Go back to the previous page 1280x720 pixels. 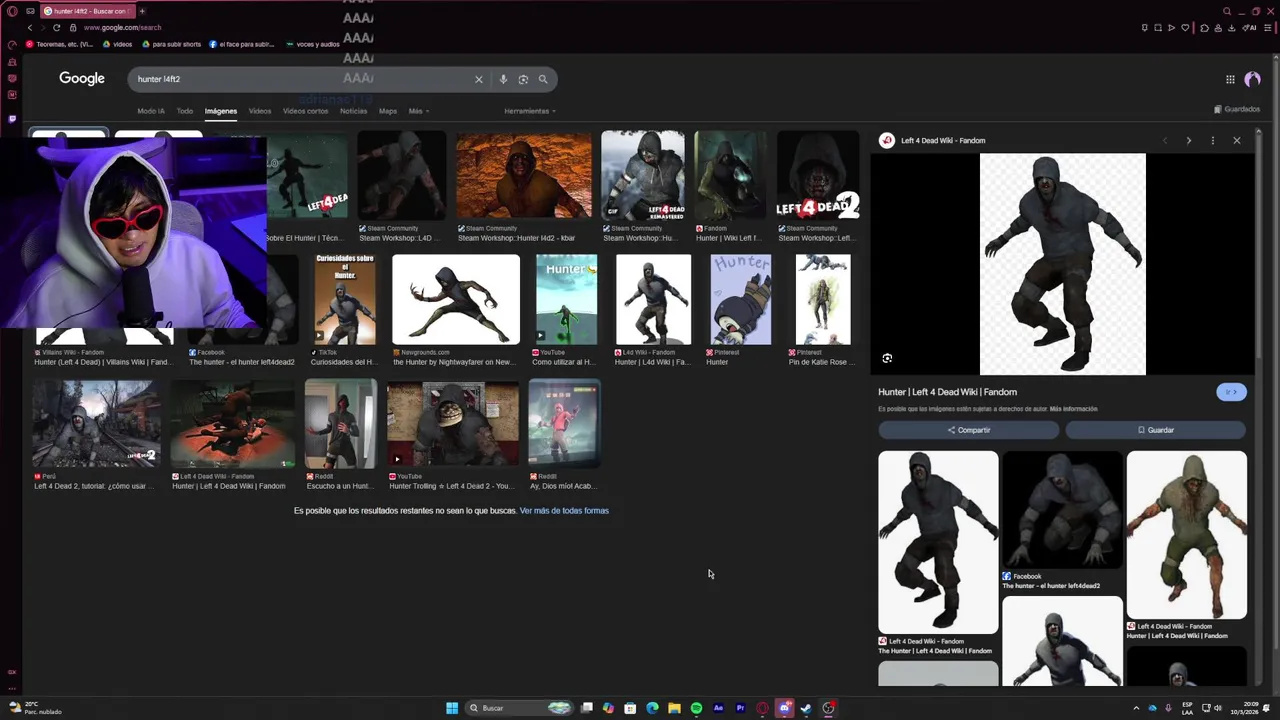point(29,27)
